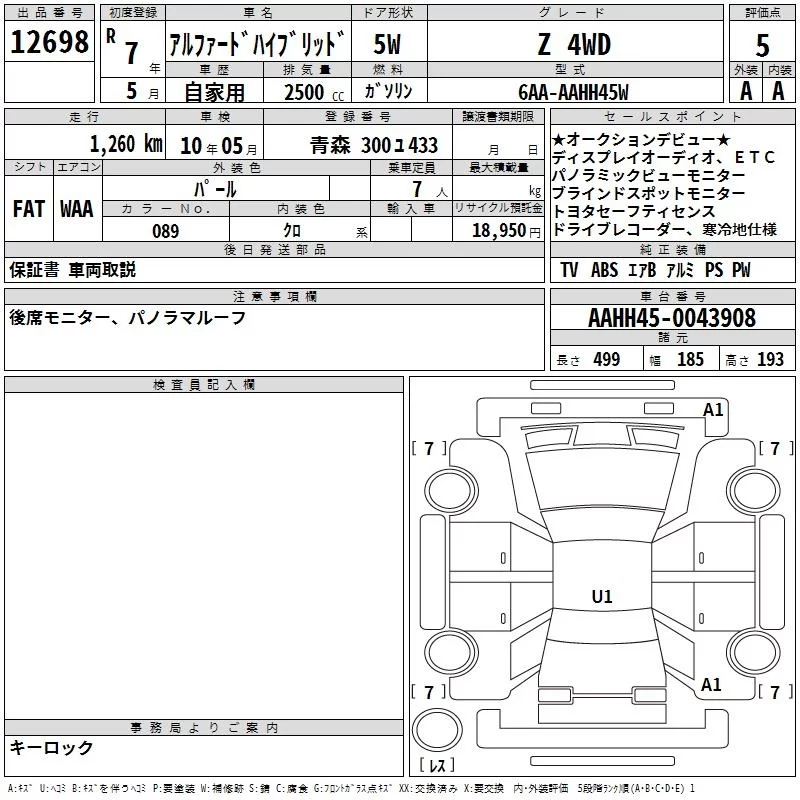Select the shift value FAT
800x800 pixels.
29,209
